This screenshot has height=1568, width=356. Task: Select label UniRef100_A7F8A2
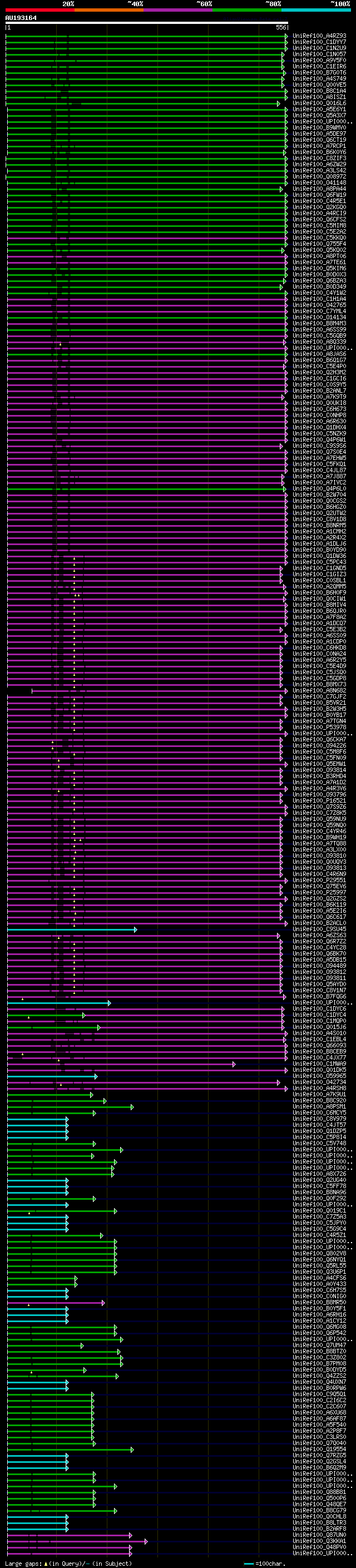[x=319, y=617]
